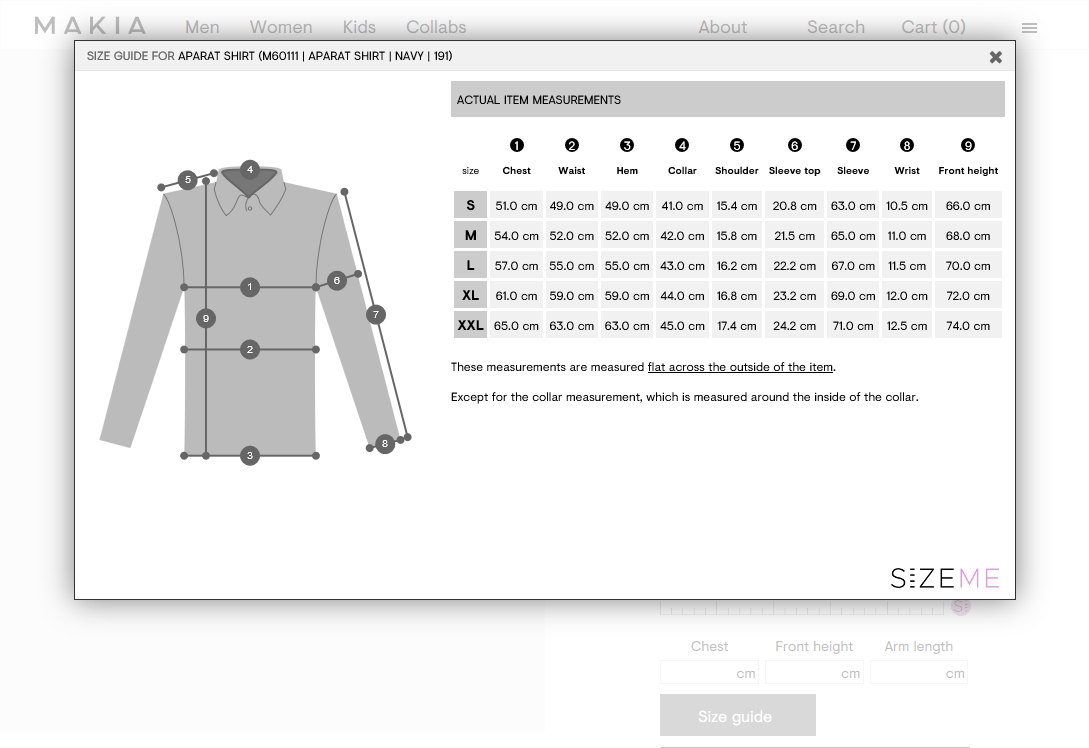Click the Front height column header label
1089x748 pixels.
[x=967, y=171]
